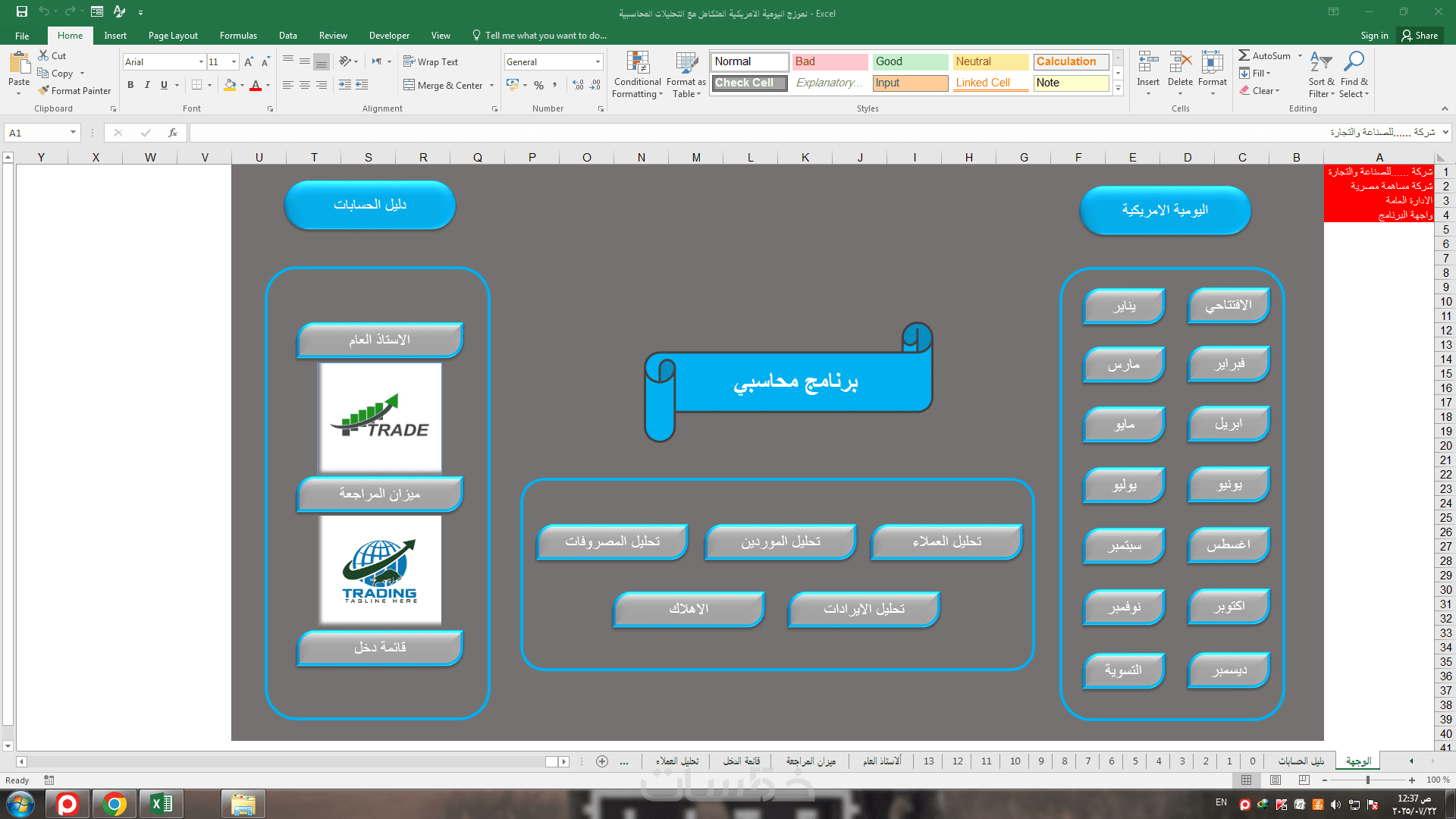This screenshot has height=819, width=1456.
Task: Expand the General number format dropdown
Action: (598, 61)
